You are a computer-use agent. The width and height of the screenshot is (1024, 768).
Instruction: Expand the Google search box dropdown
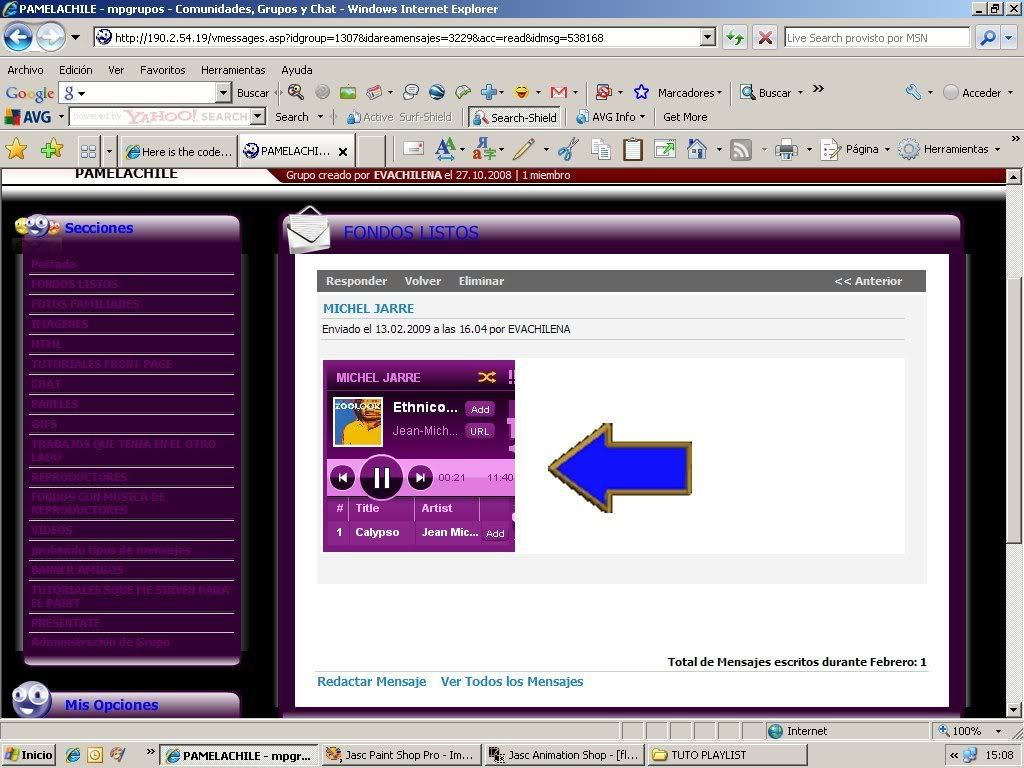223,93
